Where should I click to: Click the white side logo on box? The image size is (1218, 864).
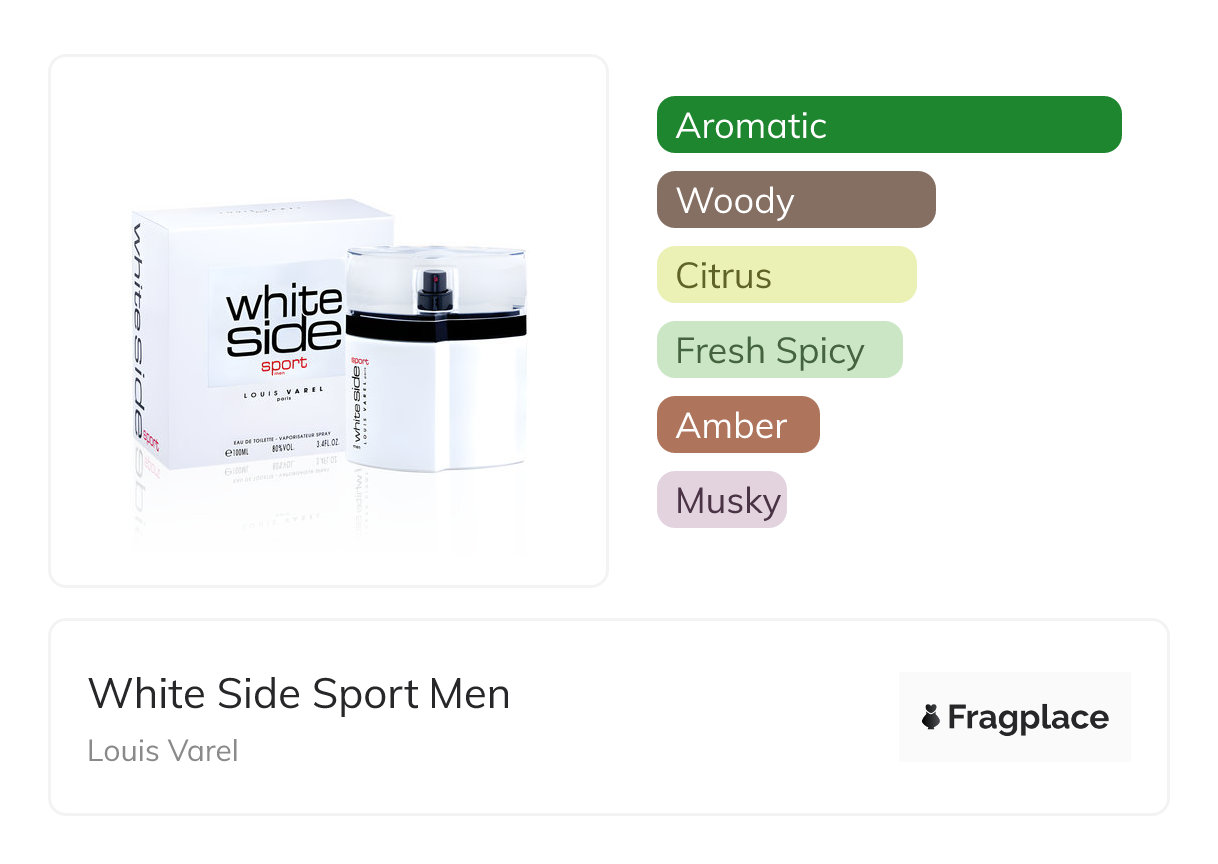284,321
